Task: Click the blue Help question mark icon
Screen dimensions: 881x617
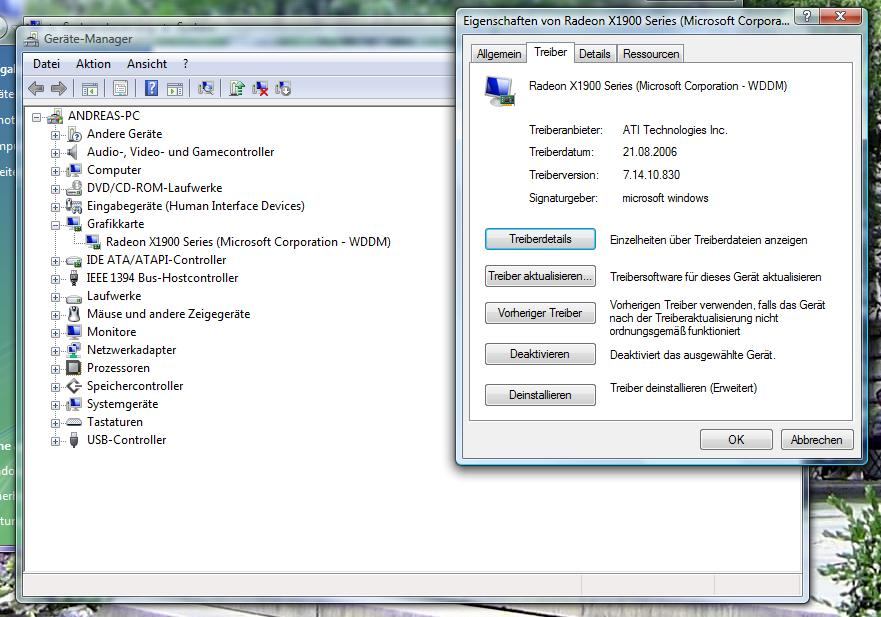Action: [151, 88]
